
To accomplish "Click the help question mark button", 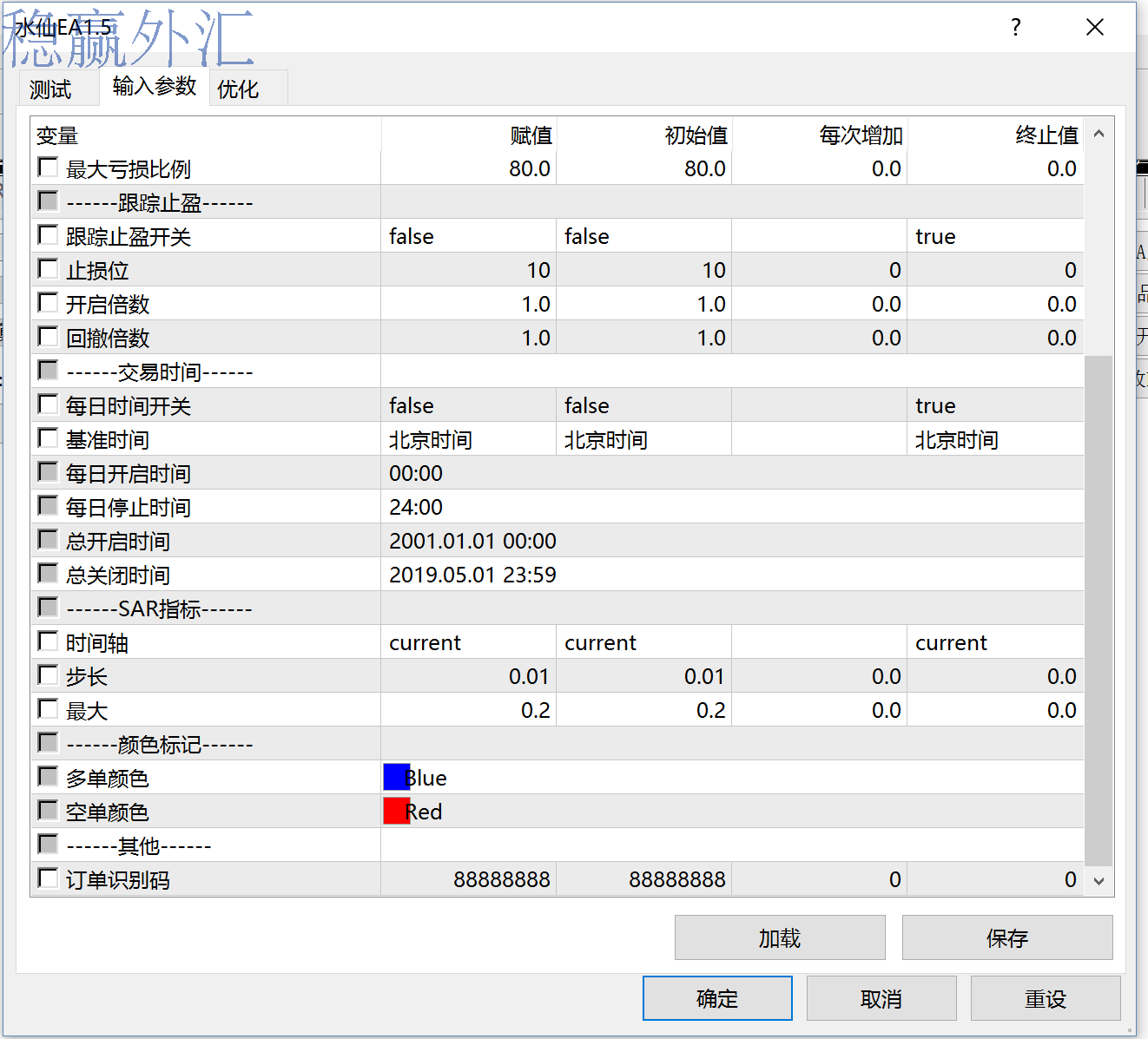I will click(x=1016, y=28).
